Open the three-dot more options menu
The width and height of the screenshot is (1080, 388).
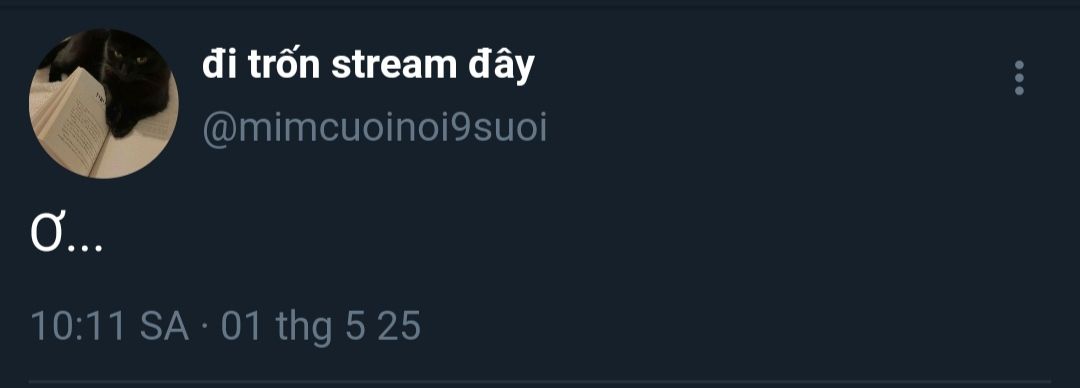(1019, 78)
